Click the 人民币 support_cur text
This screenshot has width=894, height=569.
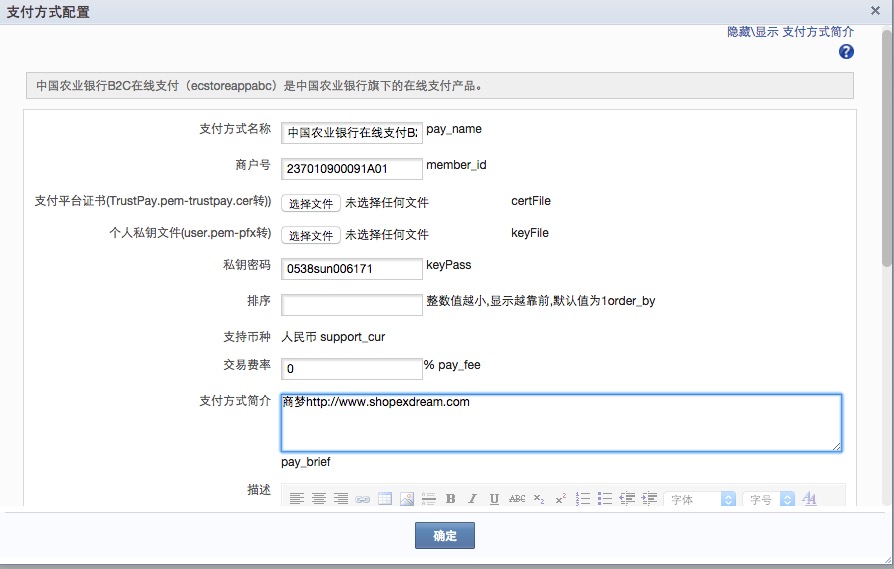pos(333,337)
